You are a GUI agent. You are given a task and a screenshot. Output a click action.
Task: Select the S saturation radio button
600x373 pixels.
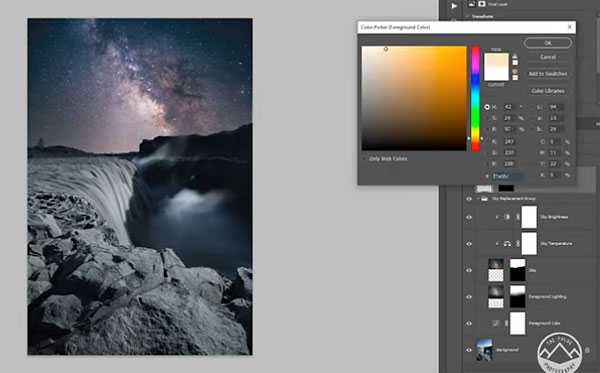point(487,118)
